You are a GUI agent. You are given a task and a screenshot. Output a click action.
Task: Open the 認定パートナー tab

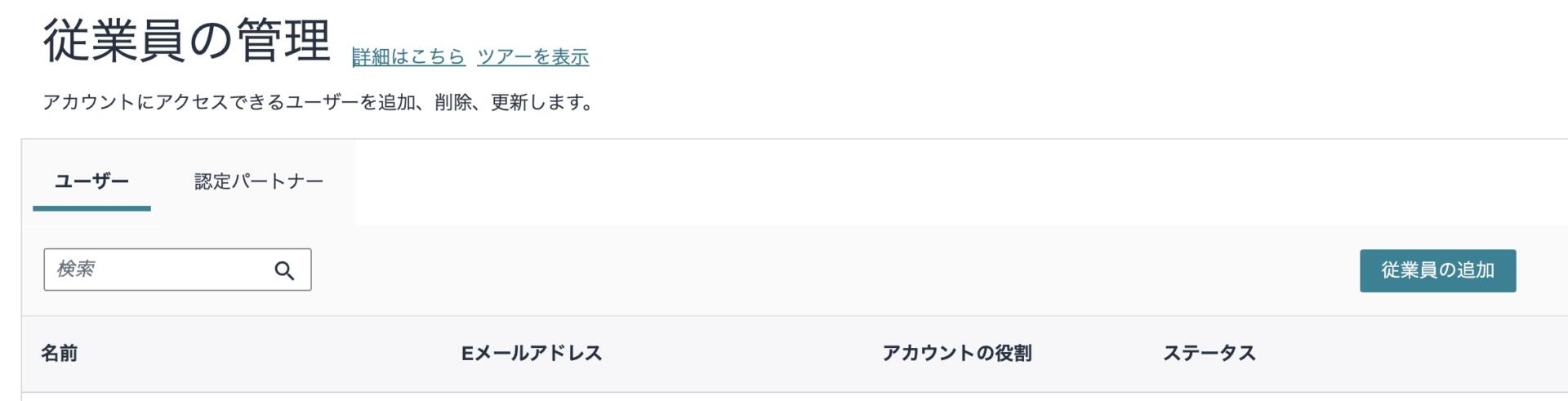coord(259,181)
